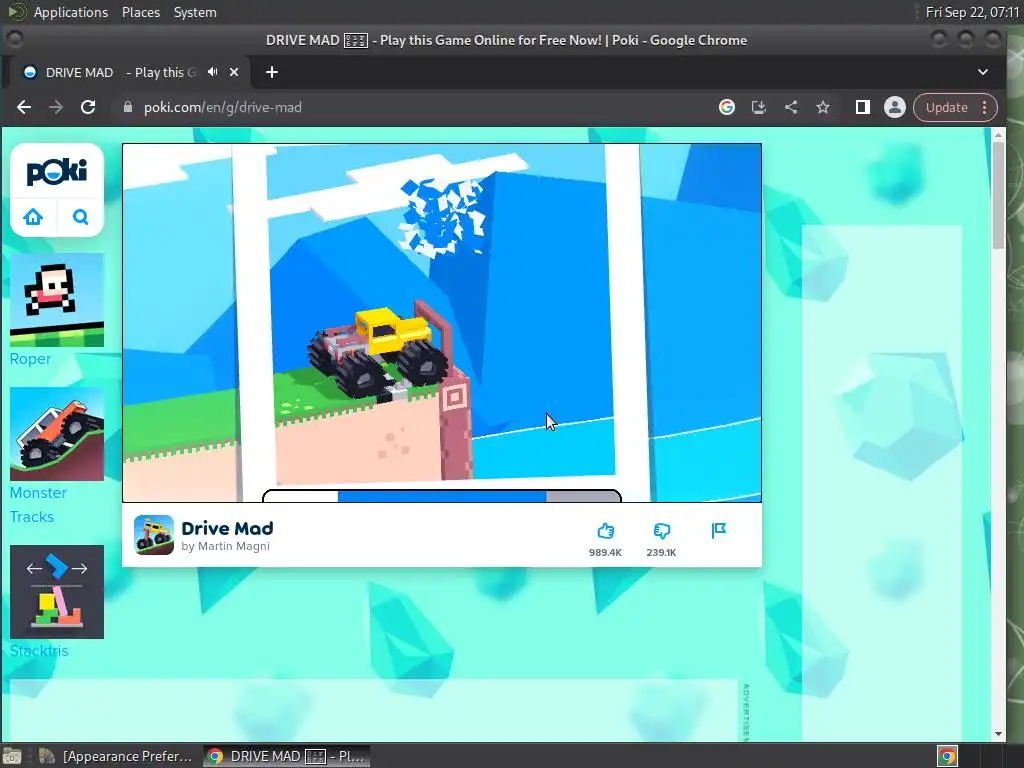Screen dimensions: 1024x768
Task: Open a new browser tab
Action: click(x=272, y=72)
